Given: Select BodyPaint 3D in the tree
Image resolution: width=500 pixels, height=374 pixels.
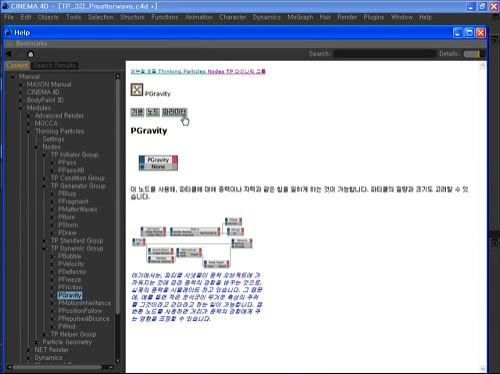Looking at the screenshot, I should [45, 100].
